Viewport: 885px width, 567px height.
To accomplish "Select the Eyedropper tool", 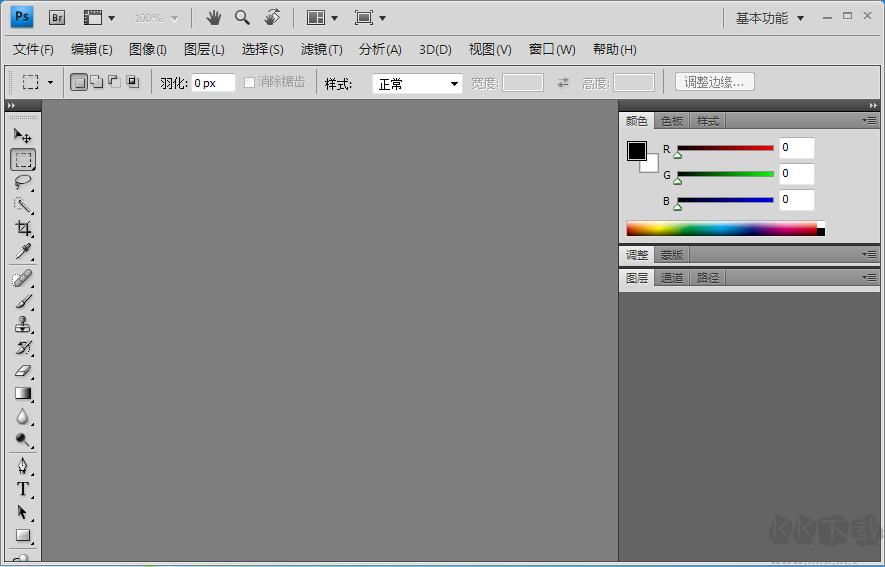I will (22, 251).
